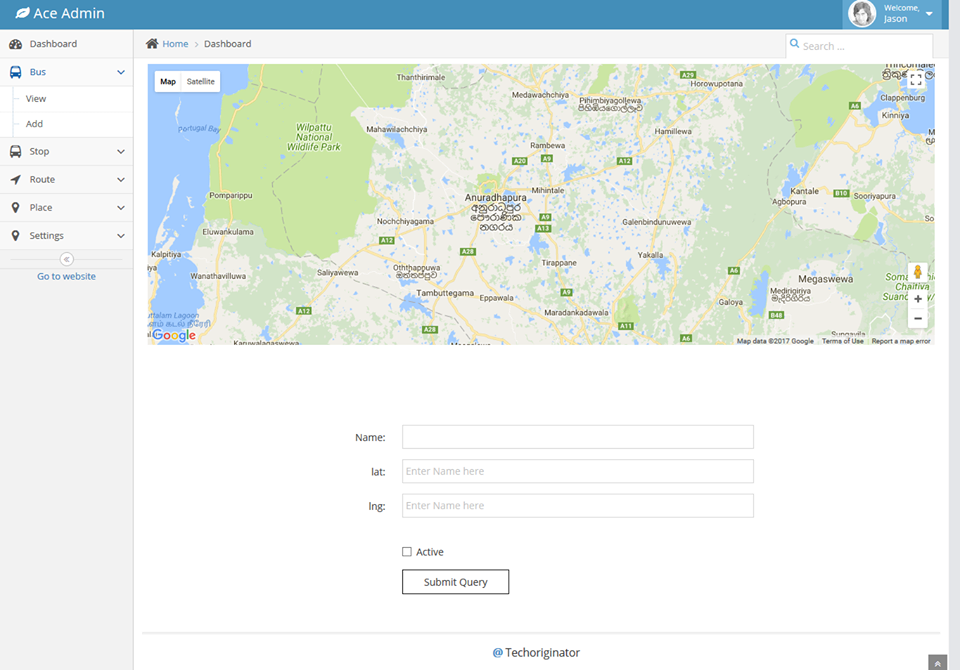This screenshot has width=960, height=670.
Task: Open the Welcome Jason user dropdown
Action: click(891, 13)
